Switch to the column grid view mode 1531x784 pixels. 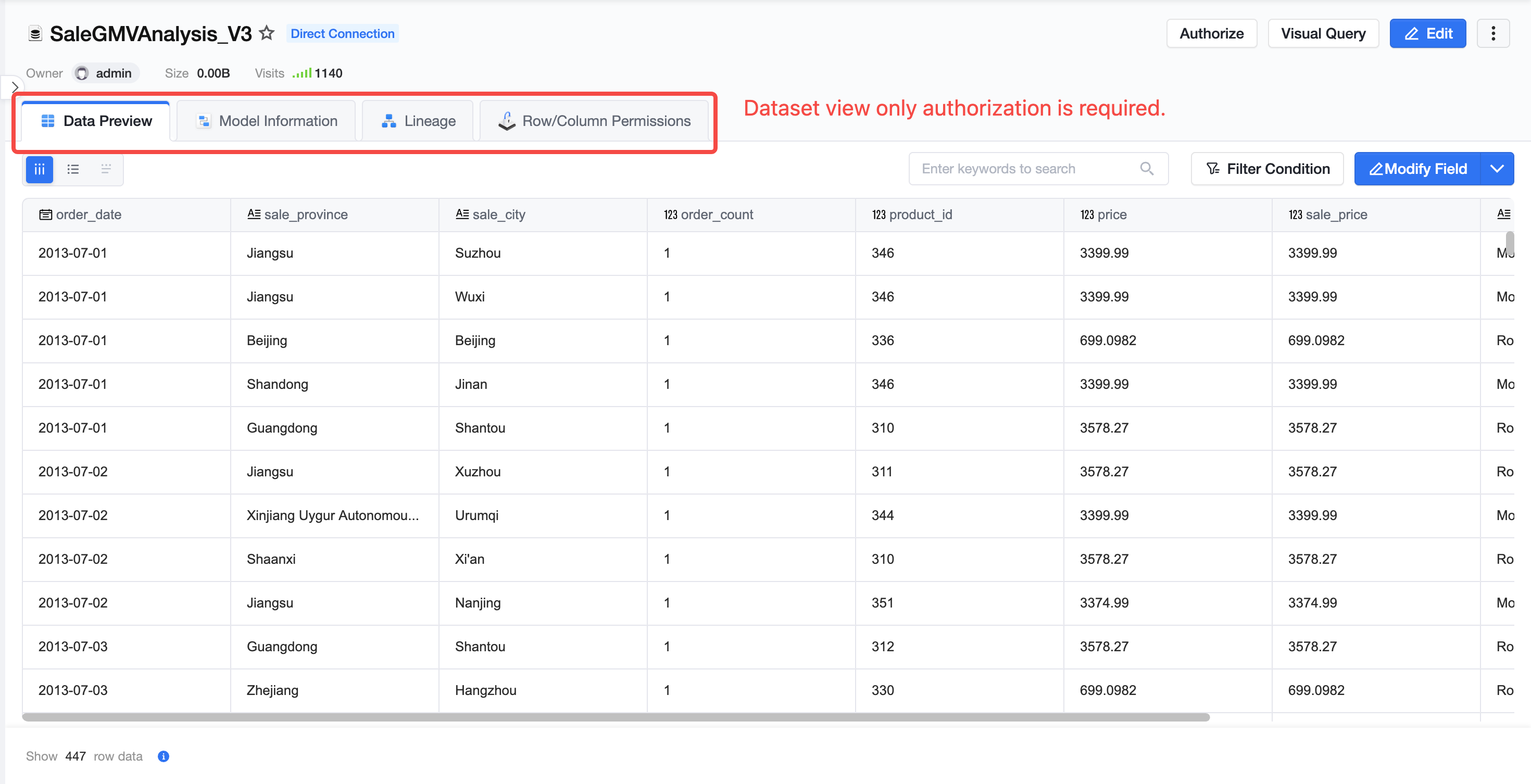(40, 169)
